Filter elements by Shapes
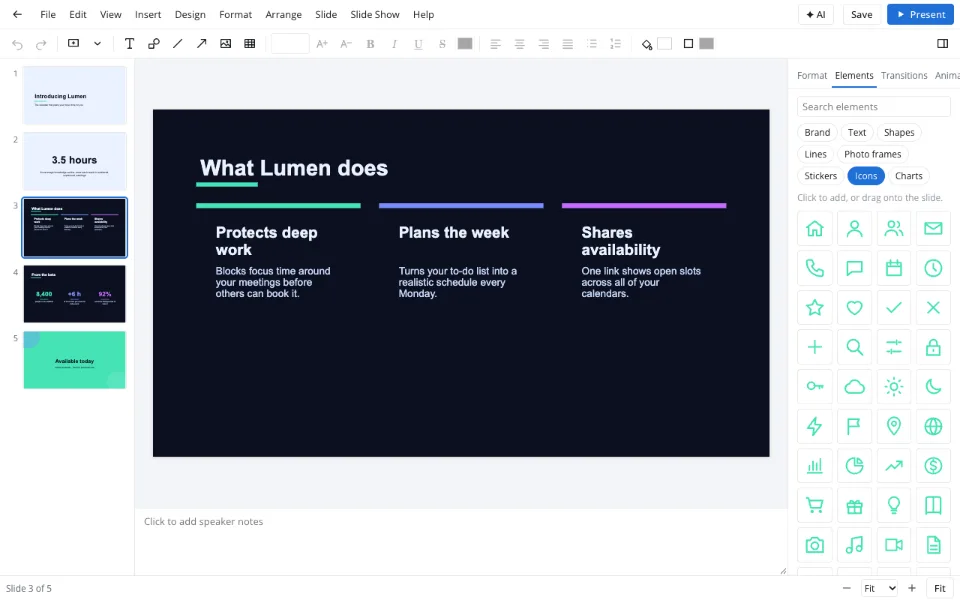 (x=899, y=132)
